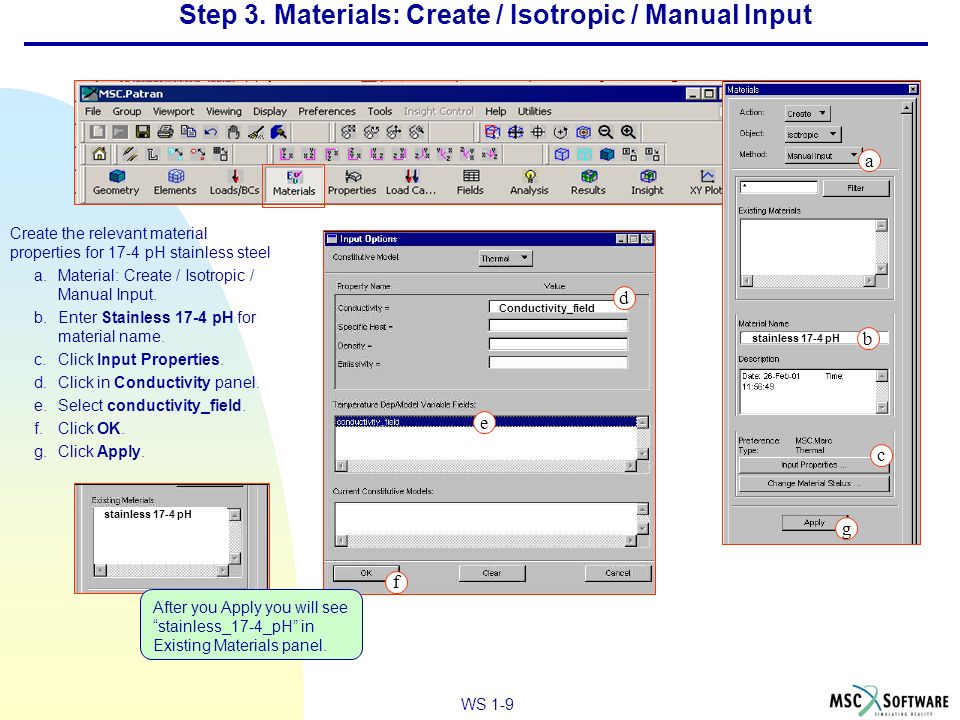Open the Preferences menu
Viewport: 960px width, 720px height.
tap(327, 111)
